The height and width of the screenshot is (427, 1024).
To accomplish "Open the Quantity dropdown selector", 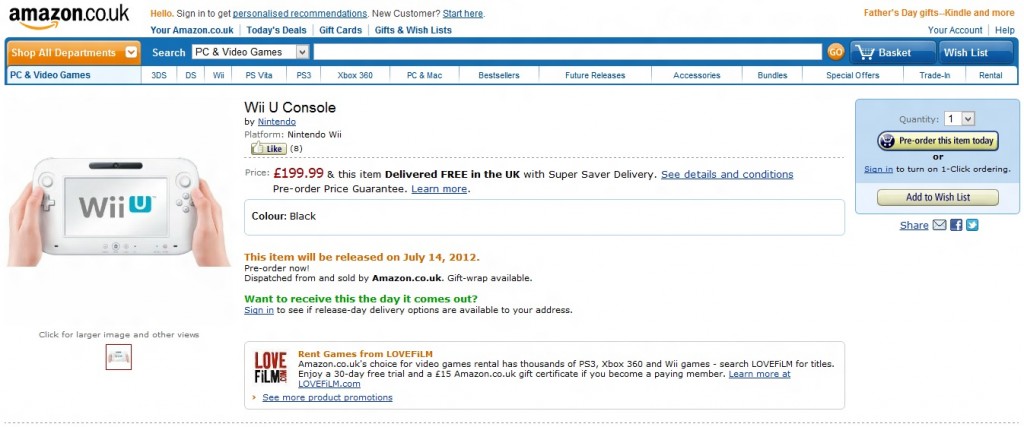I will click(x=959, y=119).
